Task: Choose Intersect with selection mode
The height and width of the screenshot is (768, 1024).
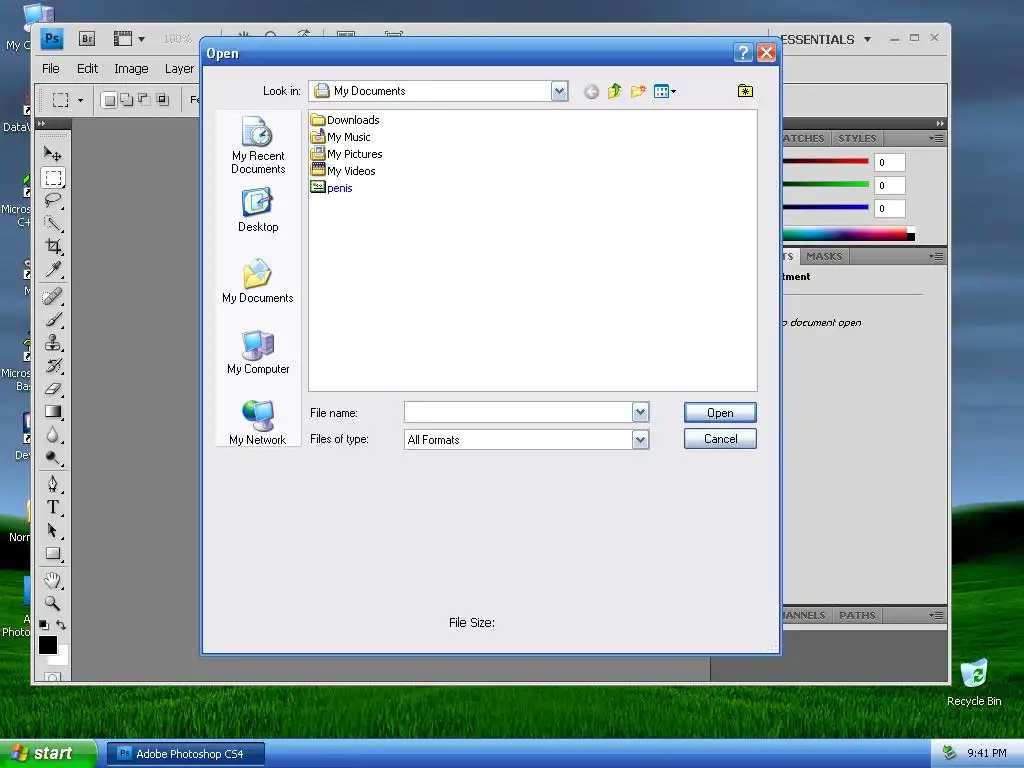Action: pos(162,100)
